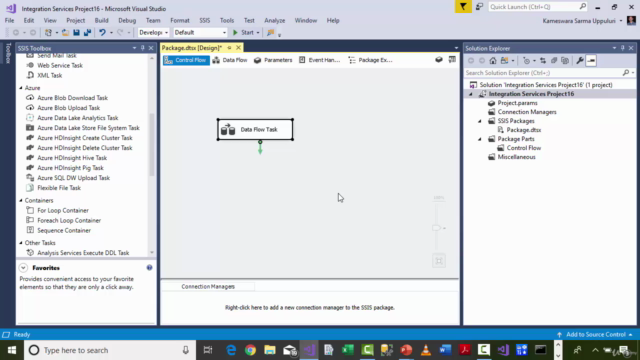Click the SSIS Toolbox button on designer
The image size is (640, 360).
pyautogui.click(x=452, y=60)
